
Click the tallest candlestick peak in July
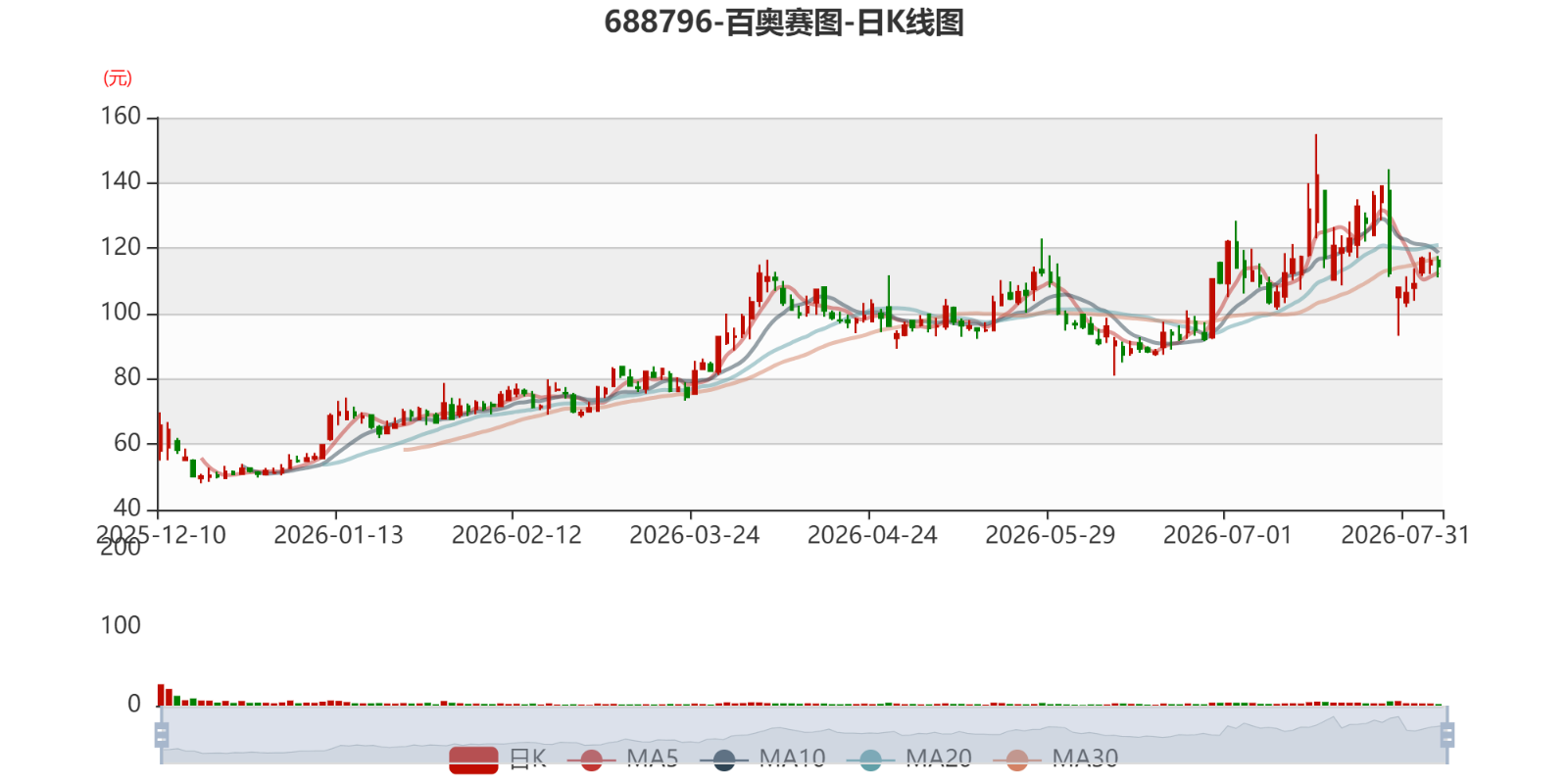point(1315,137)
